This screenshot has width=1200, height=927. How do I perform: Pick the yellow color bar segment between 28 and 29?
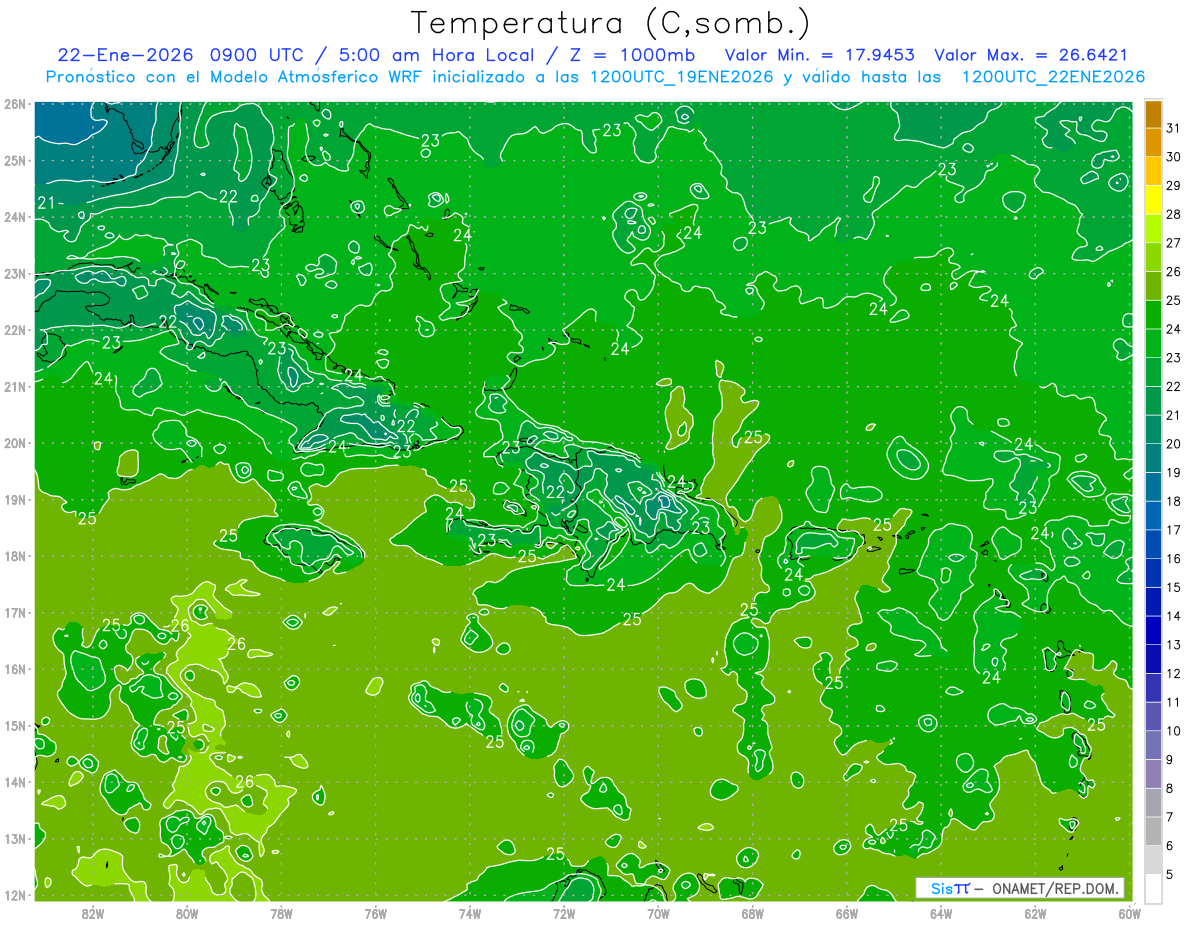(x=1153, y=200)
